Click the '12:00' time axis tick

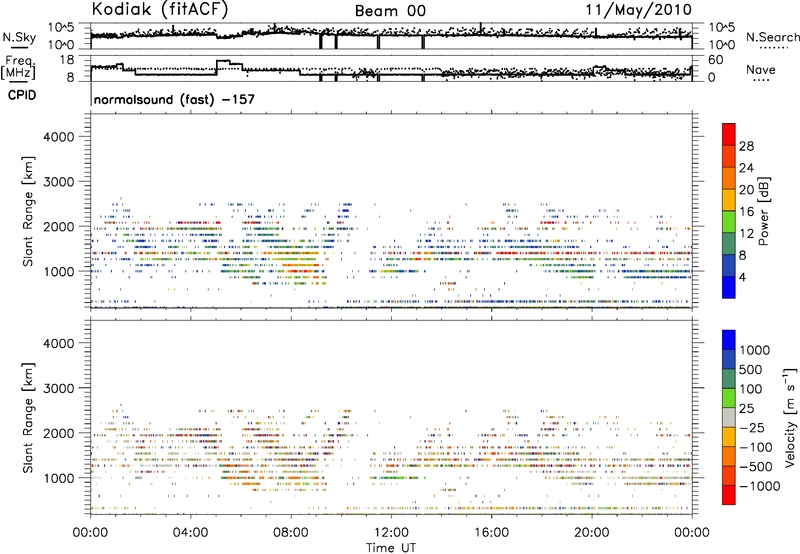tap(391, 533)
